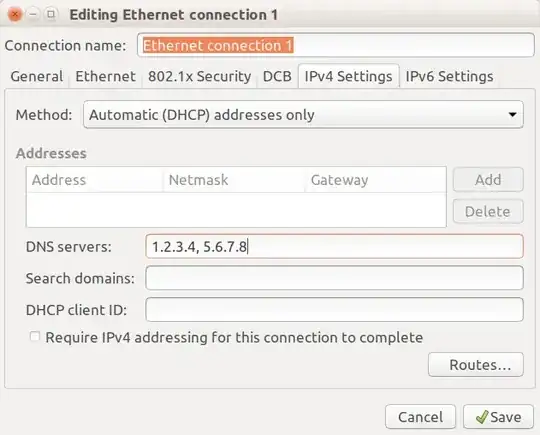Switch to the General tab
The height and width of the screenshot is (435, 540).
(x=37, y=76)
